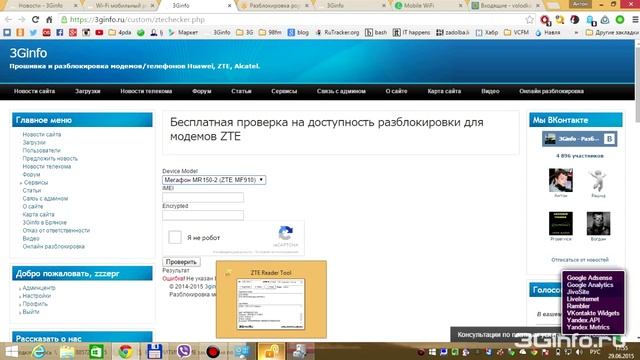Click 'Выйти' to log out
640x360 pixels.
pyautogui.click(x=31, y=311)
